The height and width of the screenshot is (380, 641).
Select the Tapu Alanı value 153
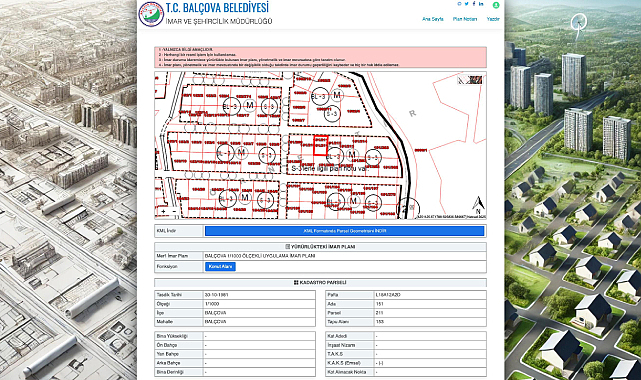point(379,322)
